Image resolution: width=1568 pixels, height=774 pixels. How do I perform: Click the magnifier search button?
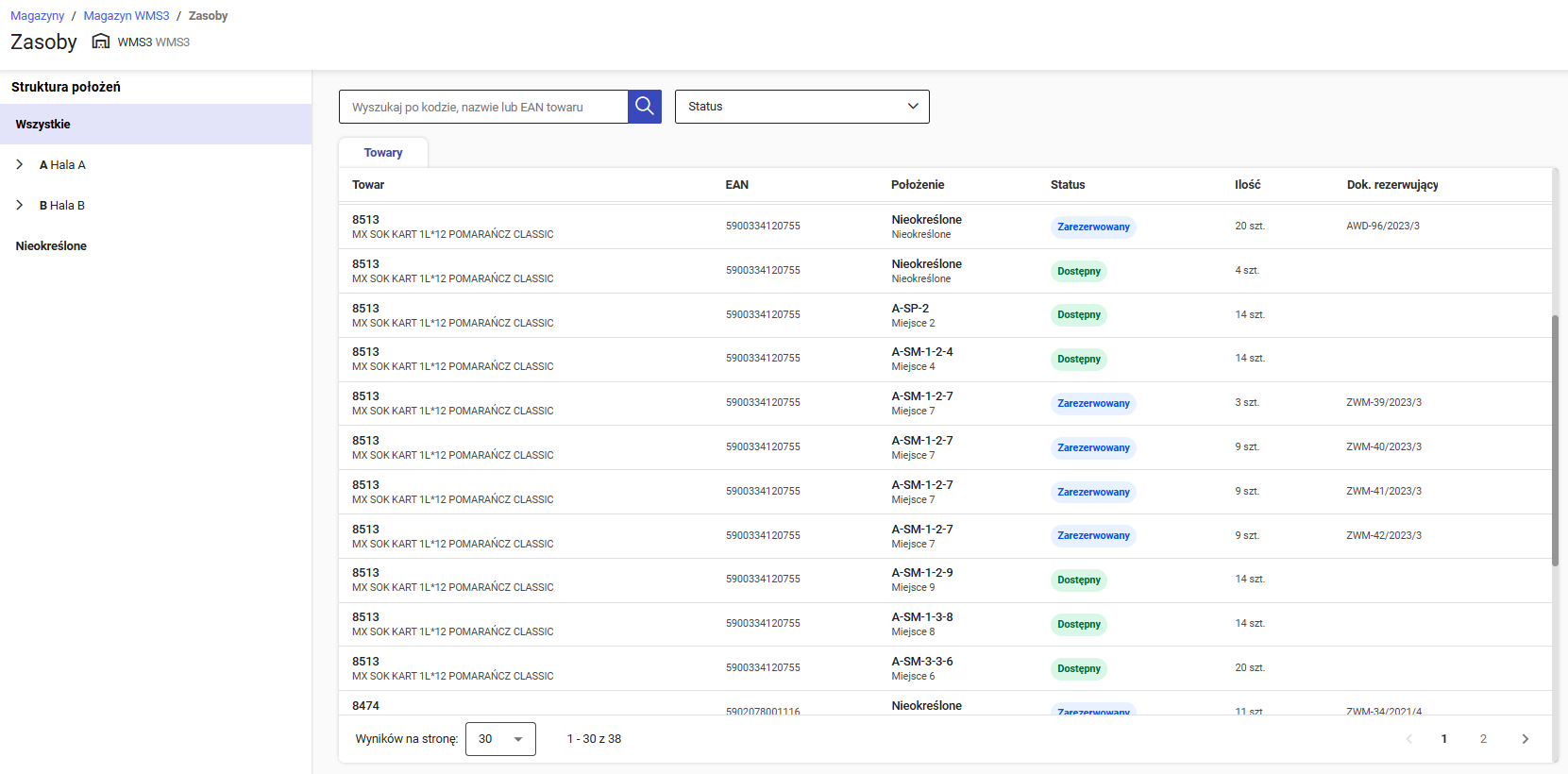pyautogui.click(x=644, y=107)
